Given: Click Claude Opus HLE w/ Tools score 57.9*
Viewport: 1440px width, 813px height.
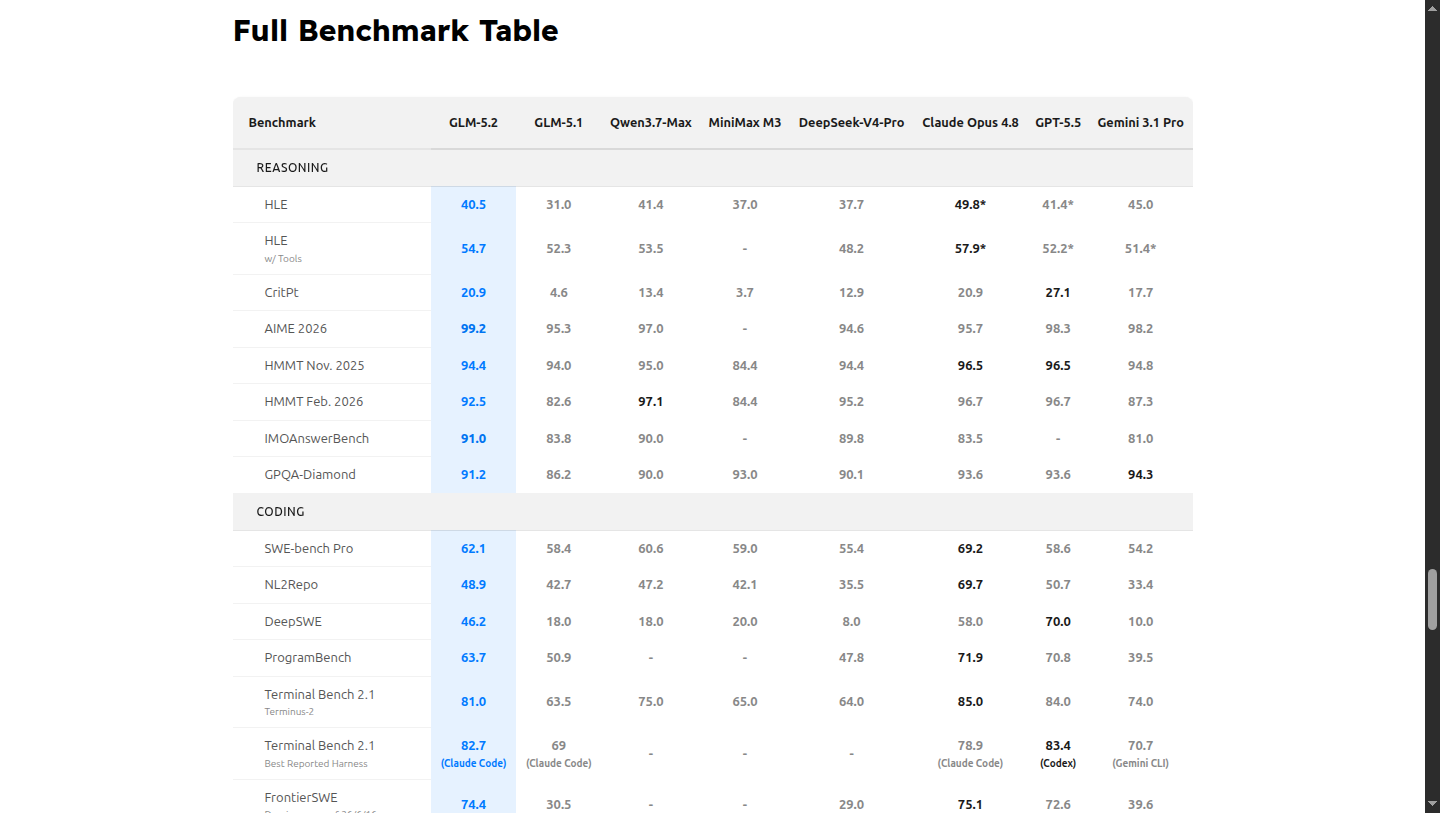Looking at the screenshot, I should click(x=970, y=249).
